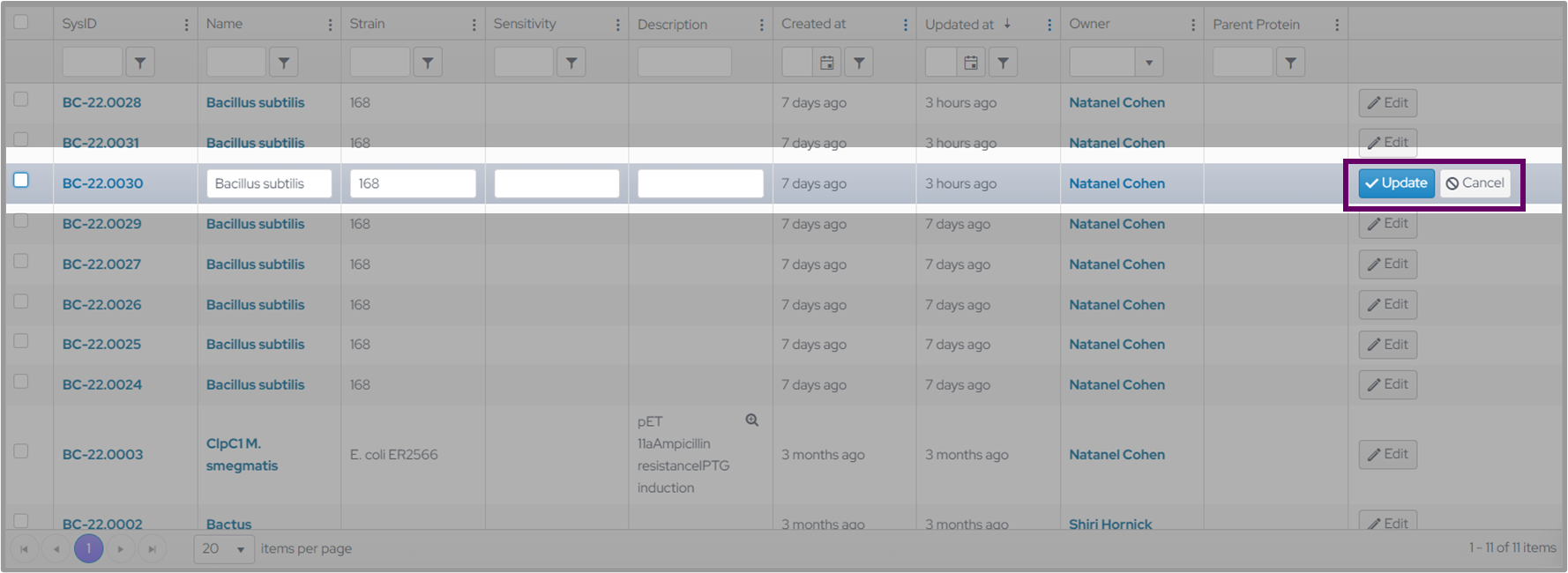This screenshot has height=573, width=1568.
Task: Open the Strain column options menu
Action: 474,25
